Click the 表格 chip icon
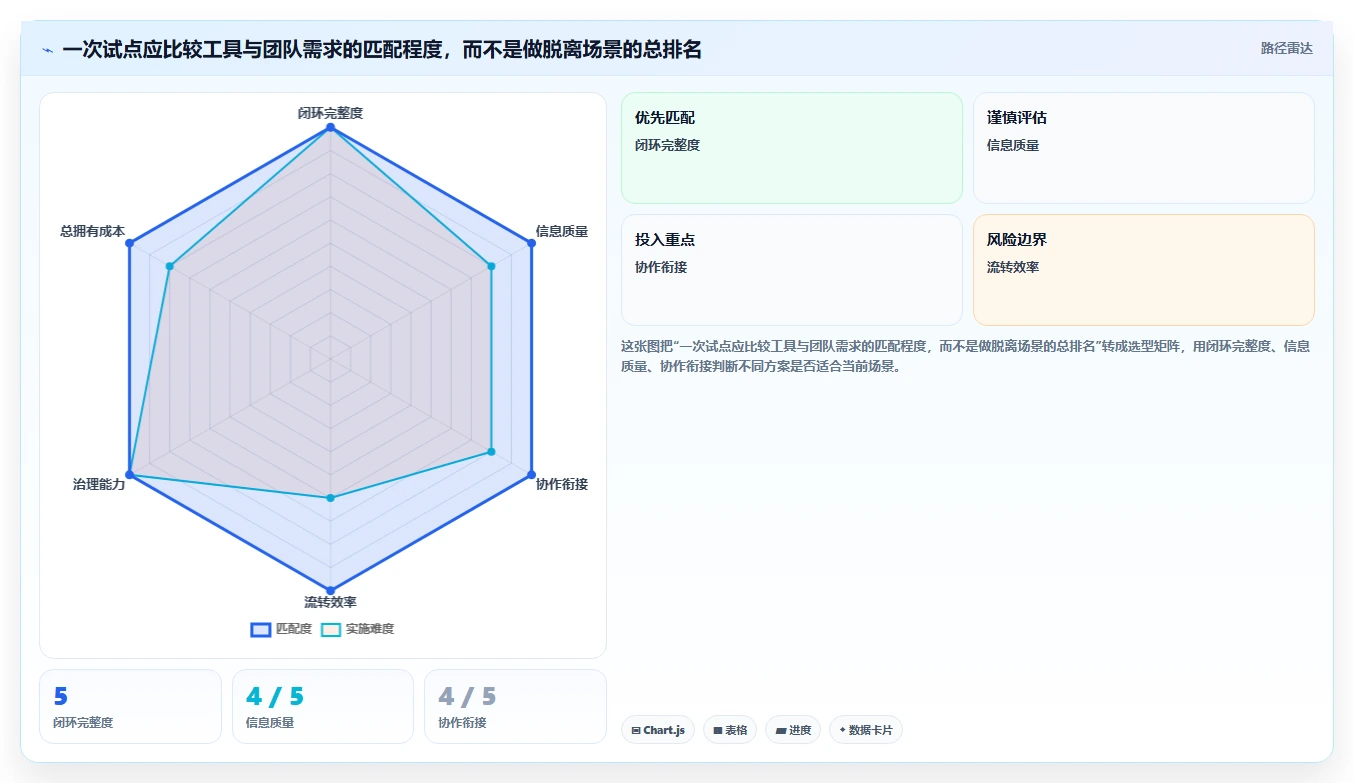 pyautogui.click(x=717, y=731)
